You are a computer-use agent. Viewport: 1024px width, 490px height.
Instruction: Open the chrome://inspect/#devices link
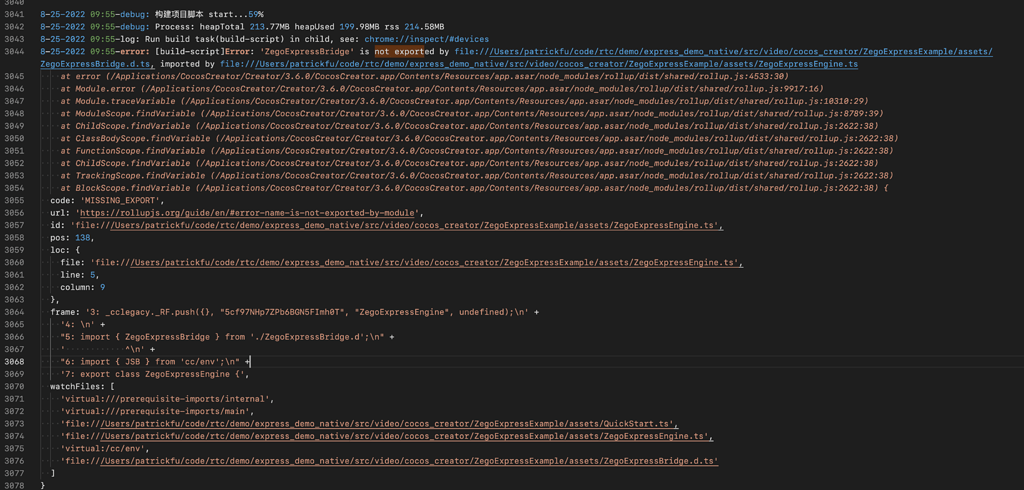426,39
